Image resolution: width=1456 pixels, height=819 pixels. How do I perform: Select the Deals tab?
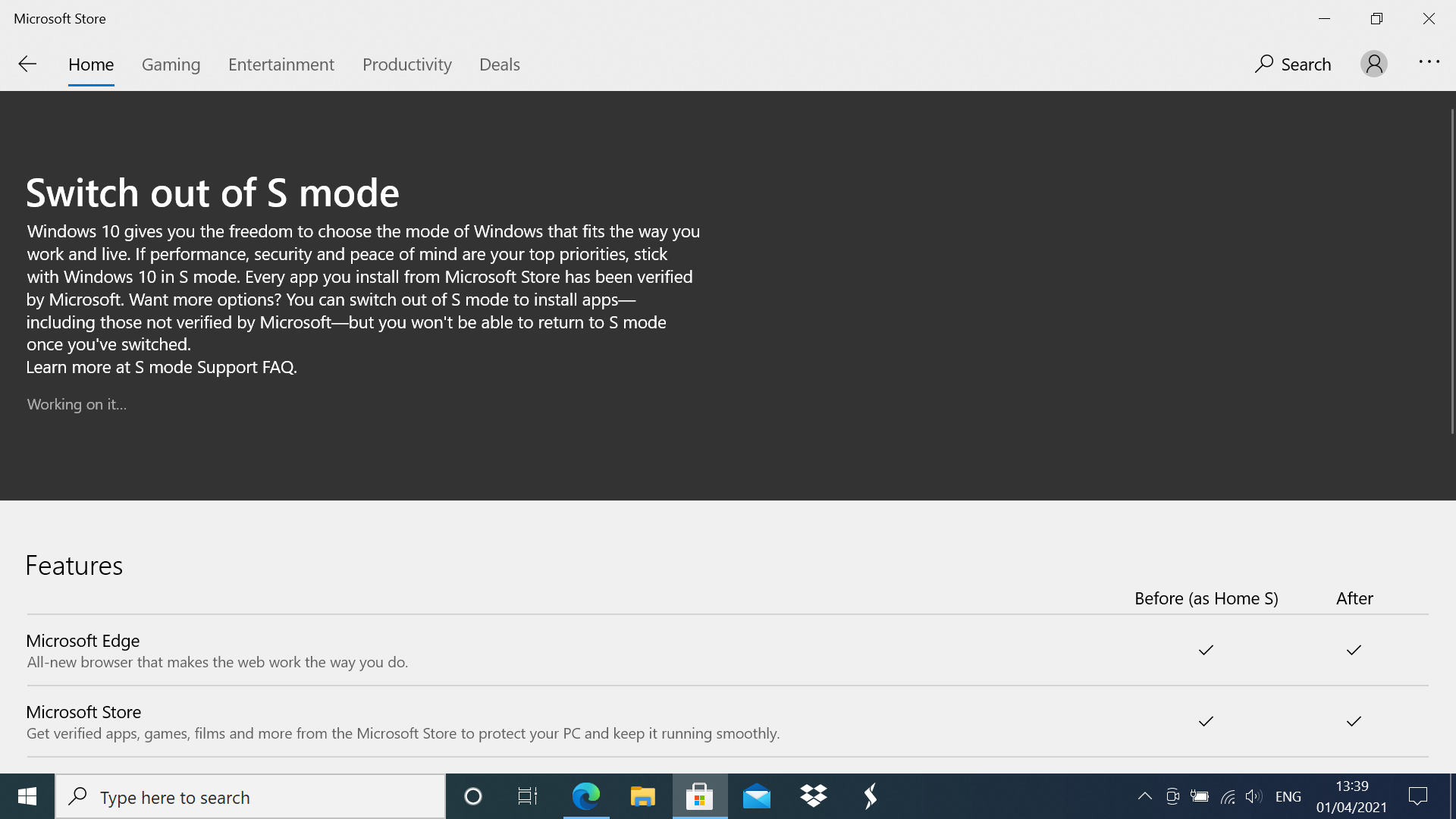pyautogui.click(x=500, y=64)
